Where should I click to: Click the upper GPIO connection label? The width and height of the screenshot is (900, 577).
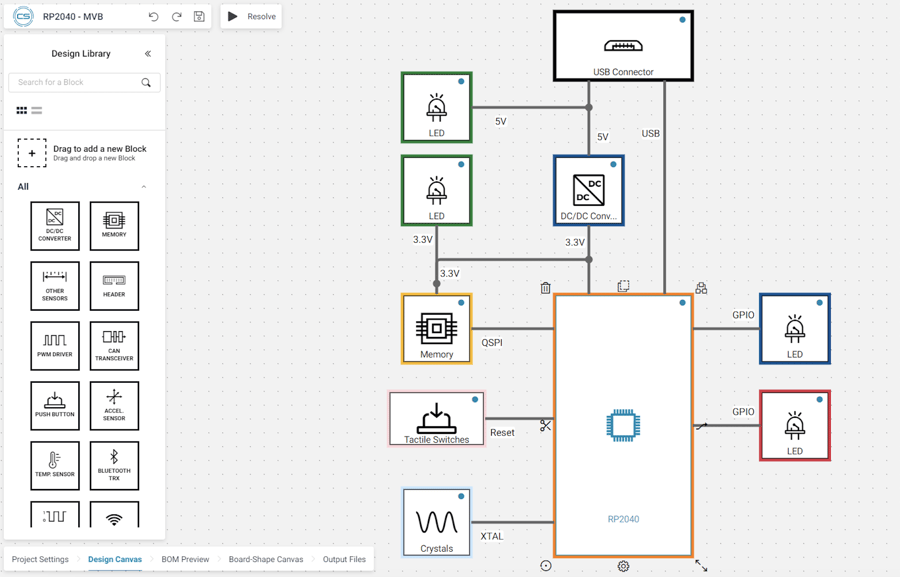(743, 315)
